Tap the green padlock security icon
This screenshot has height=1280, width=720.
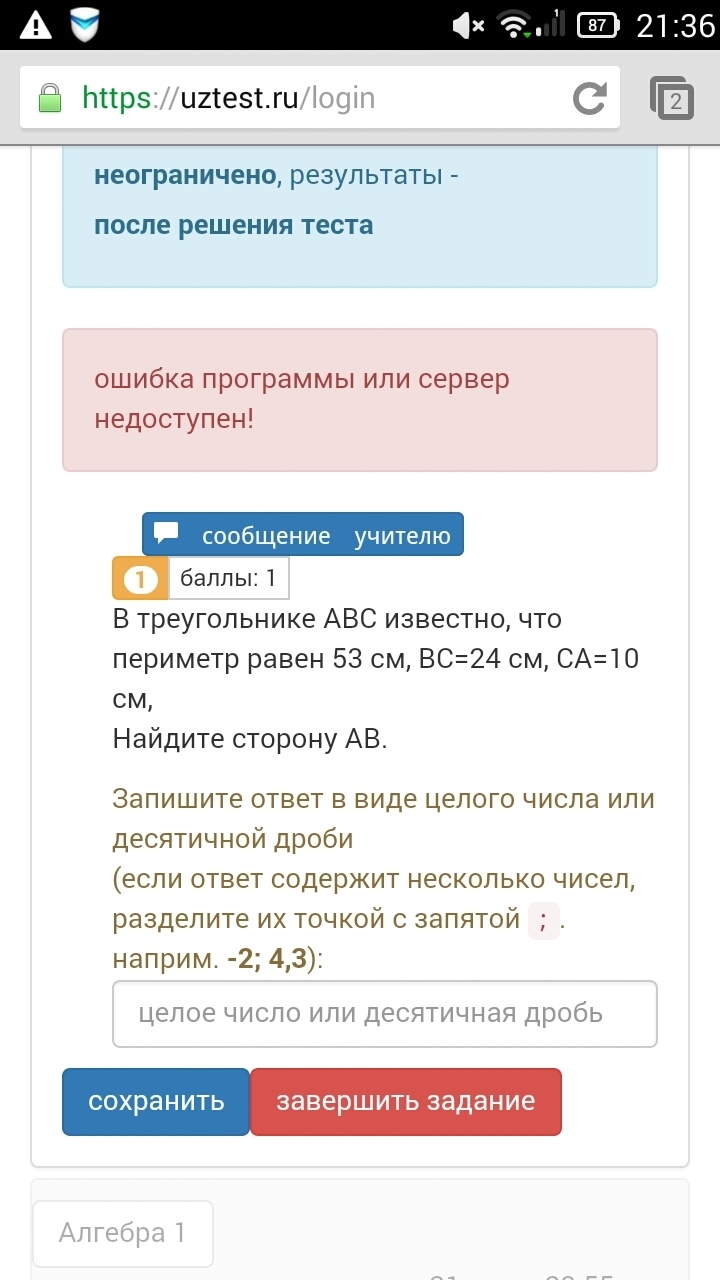point(50,98)
